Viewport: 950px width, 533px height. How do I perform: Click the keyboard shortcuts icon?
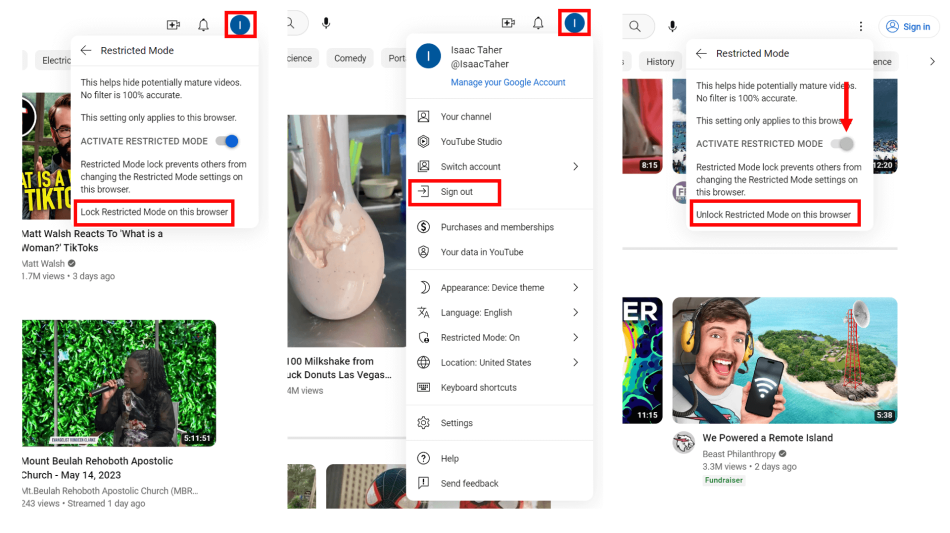point(424,388)
